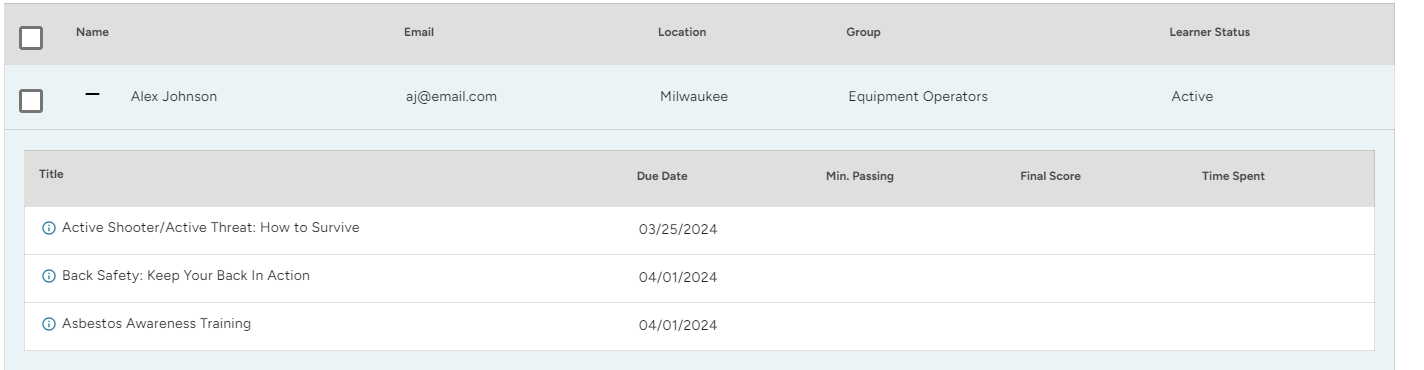Click info icon beside Back Safety course
Viewport: 1424px width, 370px height.
(48, 276)
